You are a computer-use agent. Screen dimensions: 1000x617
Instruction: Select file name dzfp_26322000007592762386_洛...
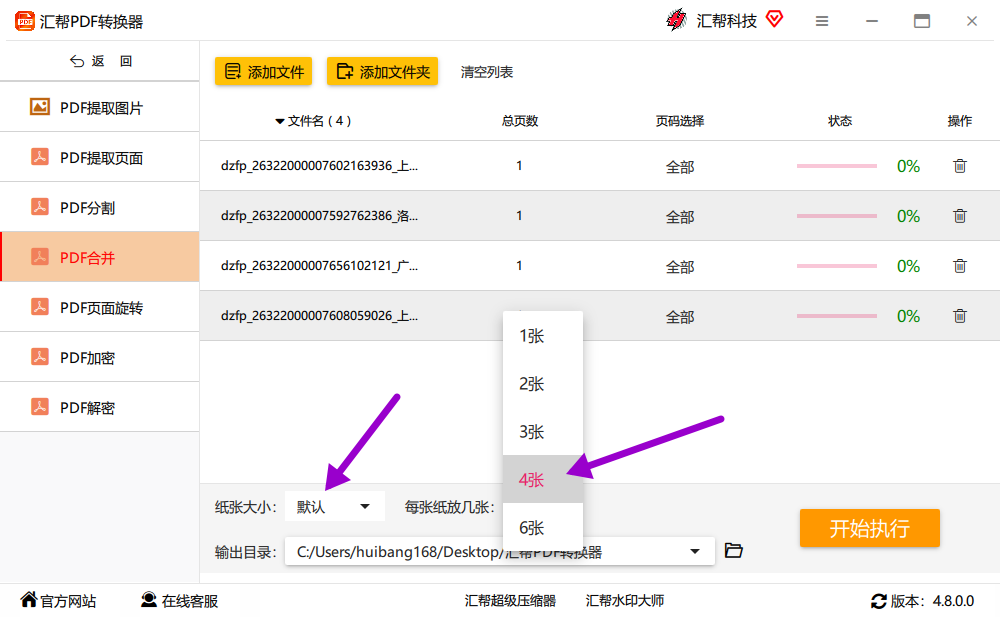320,216
